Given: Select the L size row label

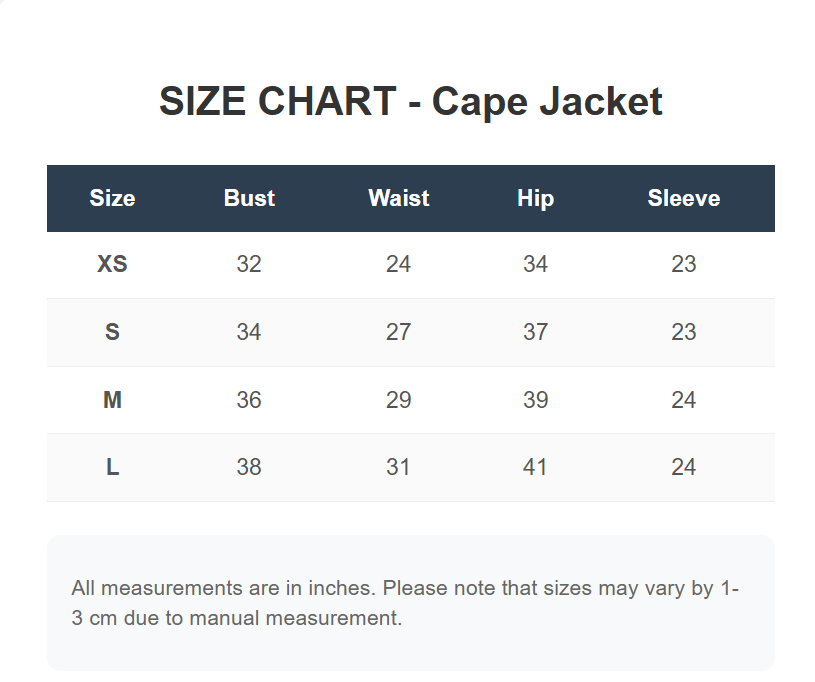Looking at the screenshot, I should point(112,467).
